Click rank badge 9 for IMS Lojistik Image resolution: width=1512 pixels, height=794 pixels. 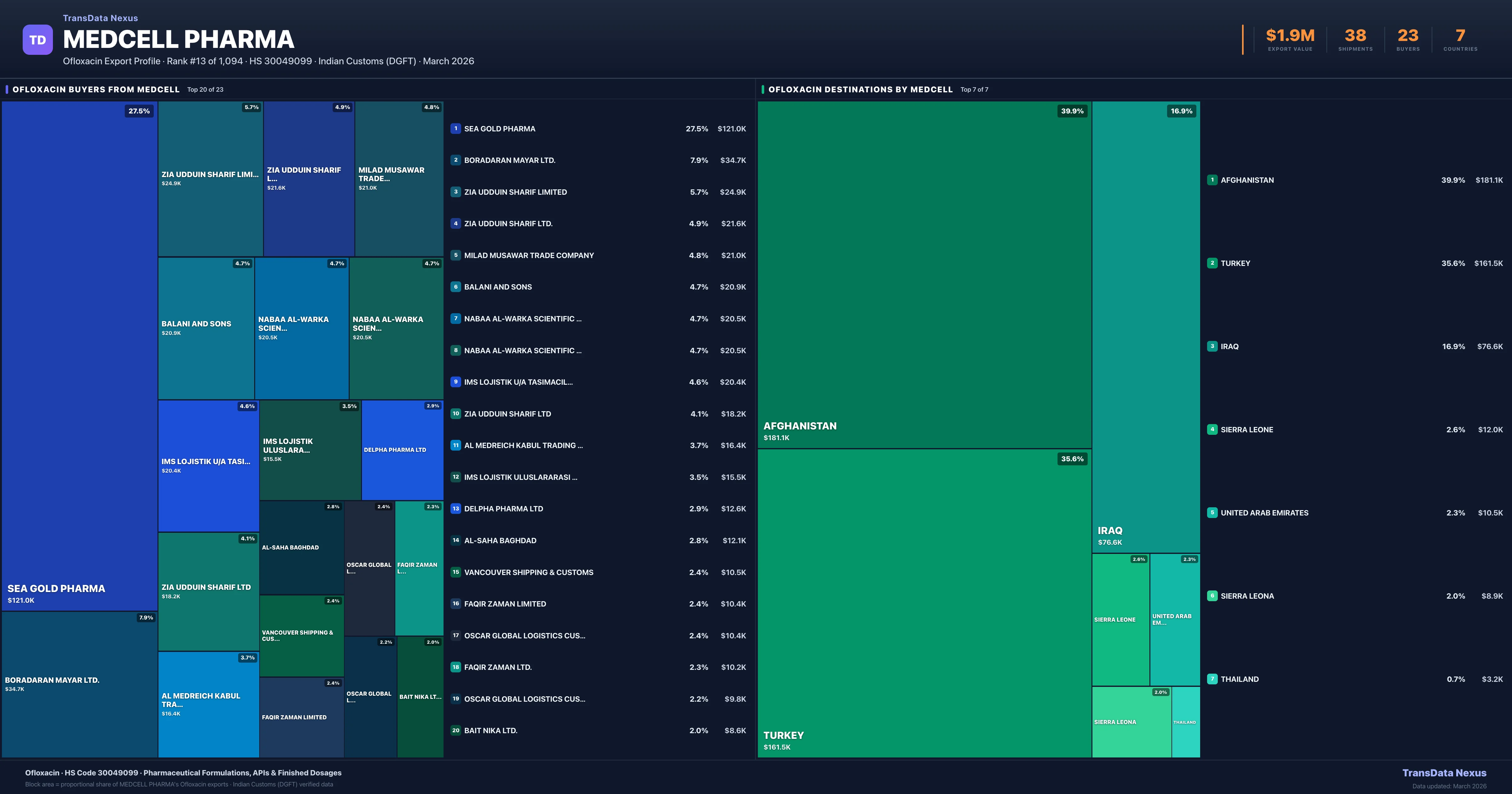click(x=455, y=382)
